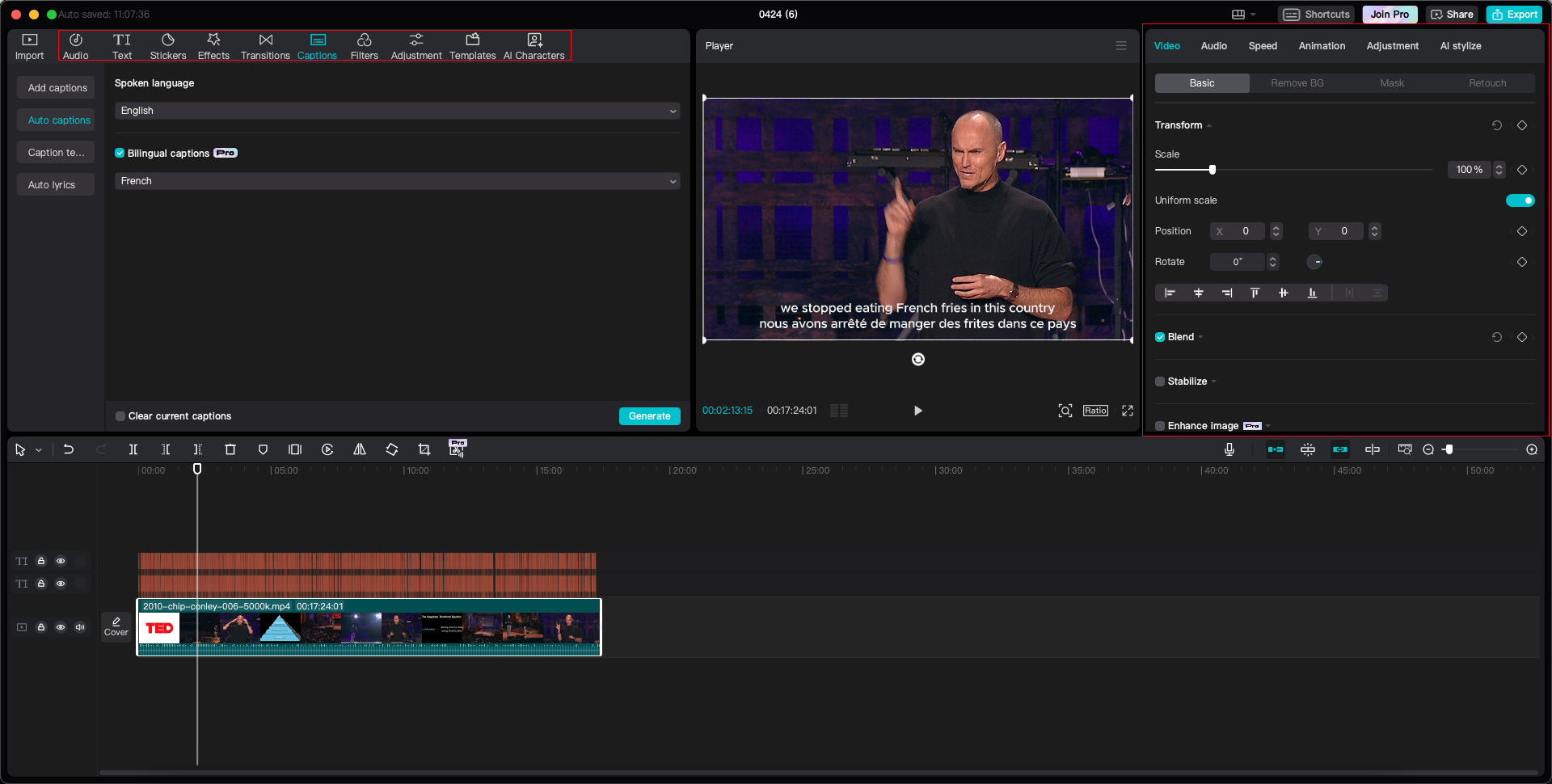Image resolution: width=1552 pixels, height=784 pixels.
Task: Switch to the Remove BG tab
Action: pyautogui.click(x=1297, y=82)
